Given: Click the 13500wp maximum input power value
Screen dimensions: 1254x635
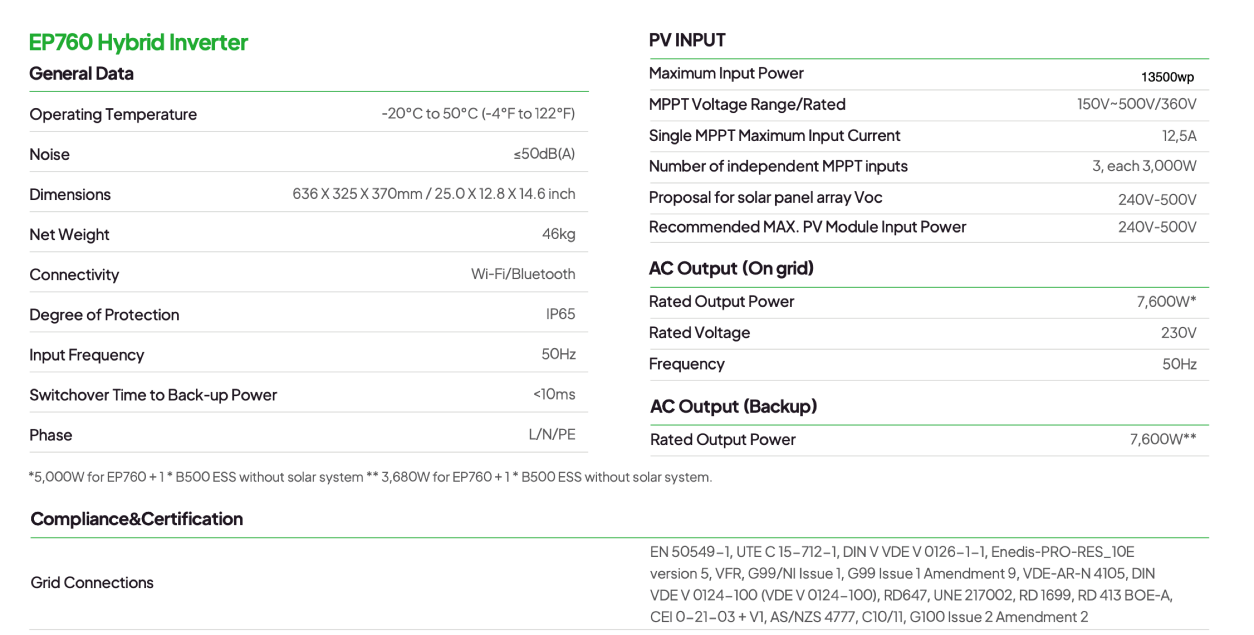Looking at the screenshot, I should [1167, 76].
